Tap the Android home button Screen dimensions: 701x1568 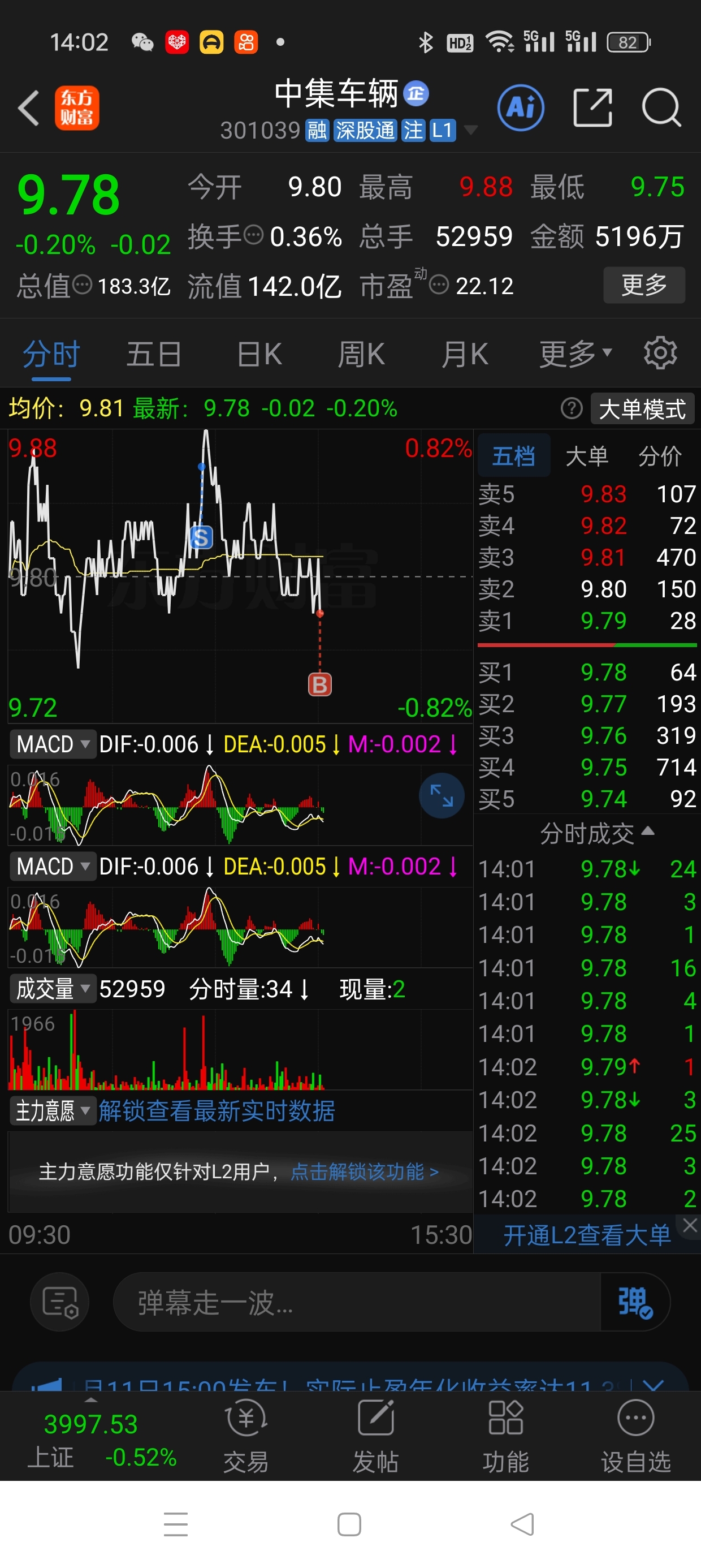(349, 1524)
